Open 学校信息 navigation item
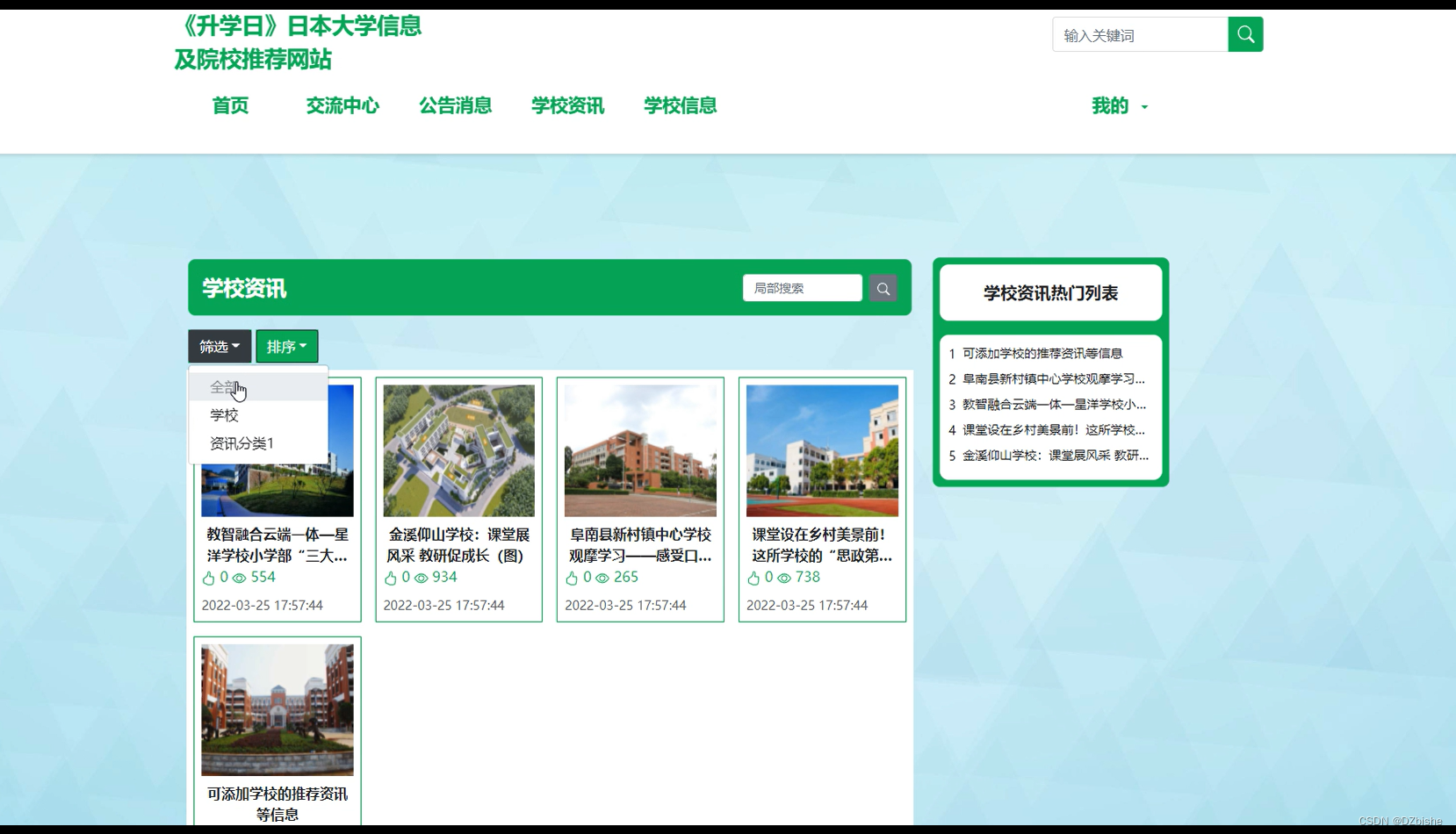This screenshot has width=1456, height=834. click(x=680, y=105)
